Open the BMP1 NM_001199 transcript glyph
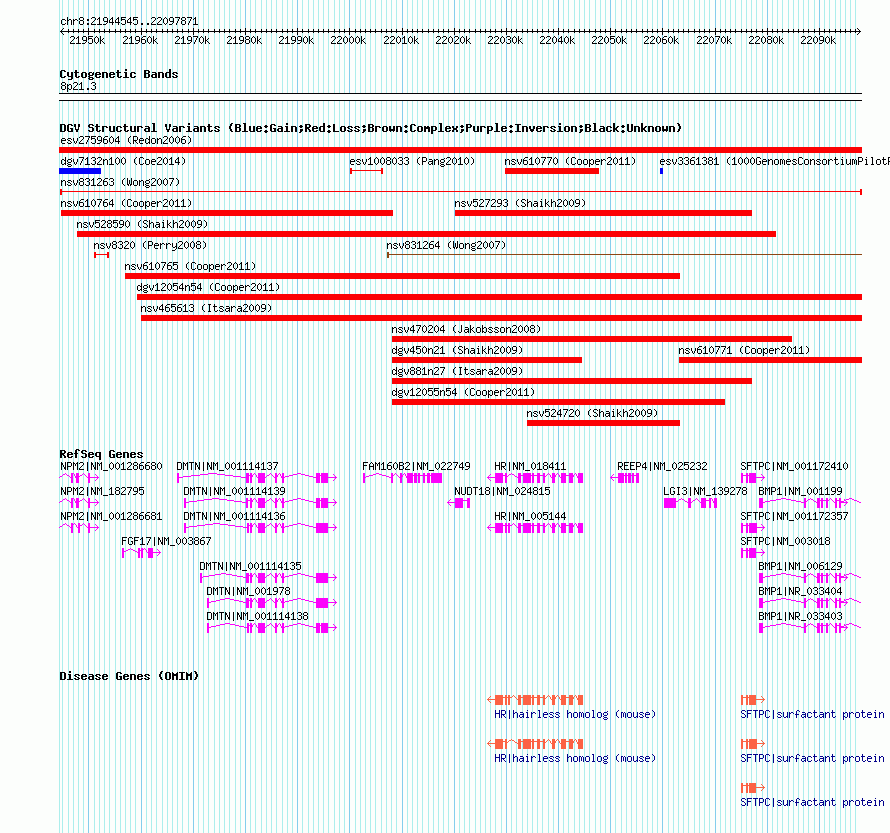 pos(810,503)
